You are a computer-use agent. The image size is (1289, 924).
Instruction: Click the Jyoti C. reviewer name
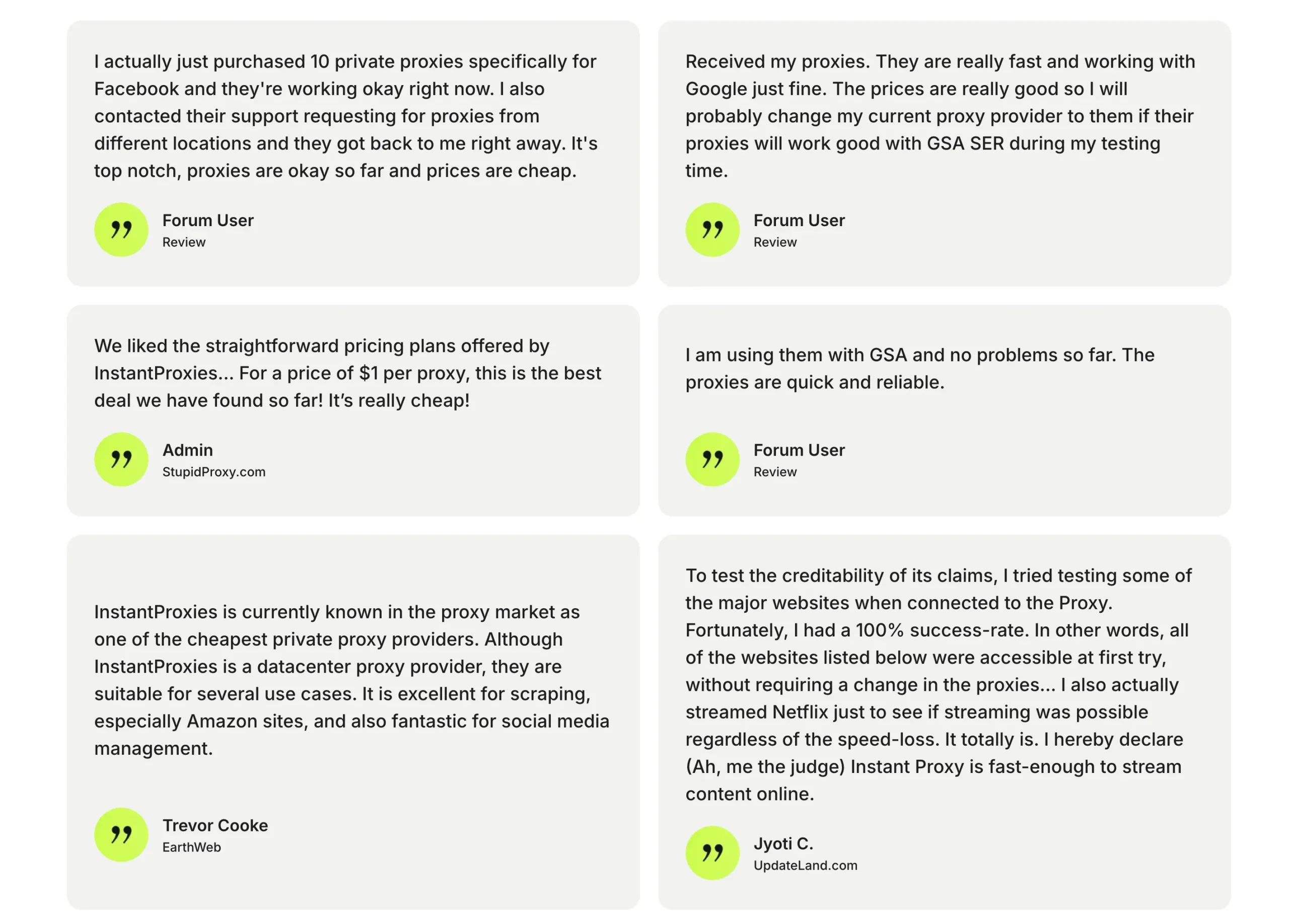(783, 843)
